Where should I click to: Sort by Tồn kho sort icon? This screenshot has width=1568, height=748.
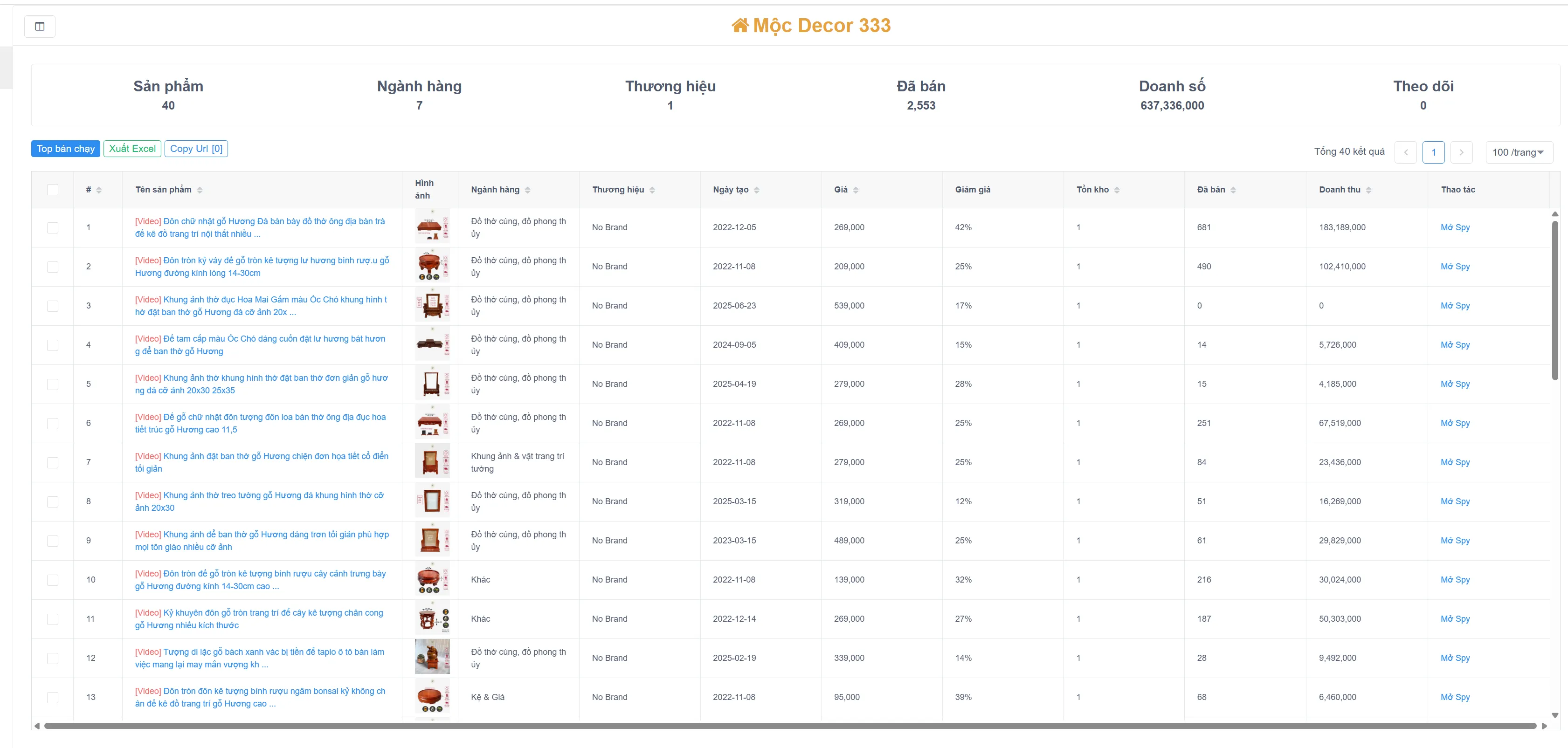[1116, 190]
